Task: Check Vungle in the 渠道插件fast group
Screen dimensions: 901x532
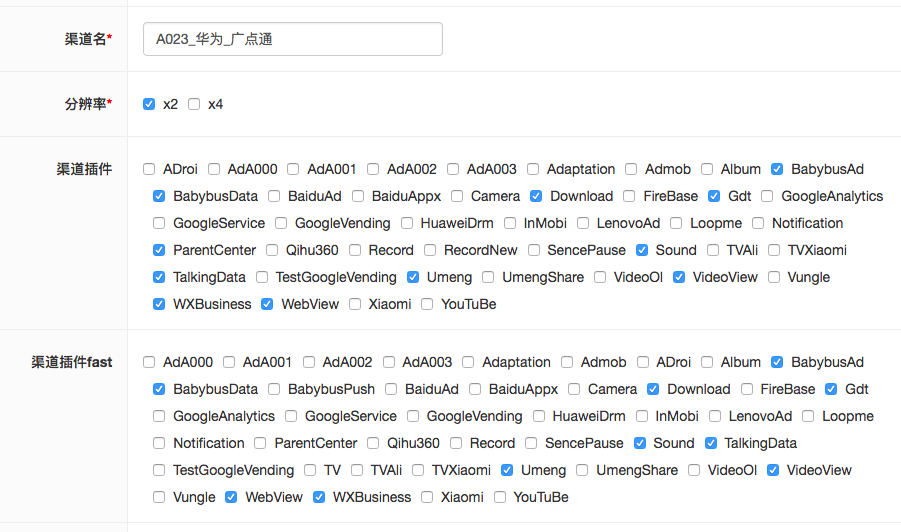Action: point(159,497)
